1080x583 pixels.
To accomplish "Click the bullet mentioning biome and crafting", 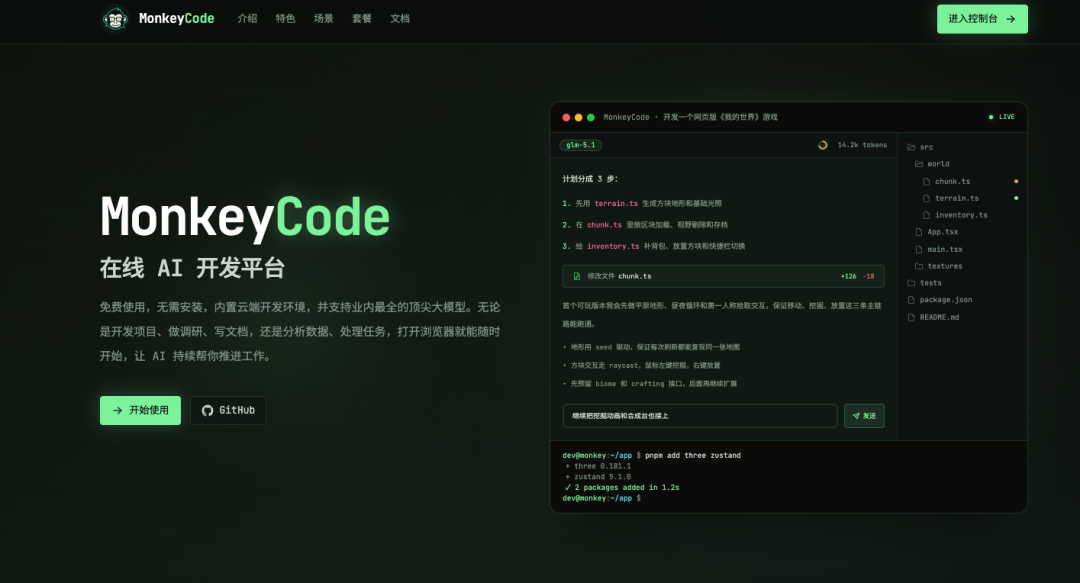I will 650,384.
